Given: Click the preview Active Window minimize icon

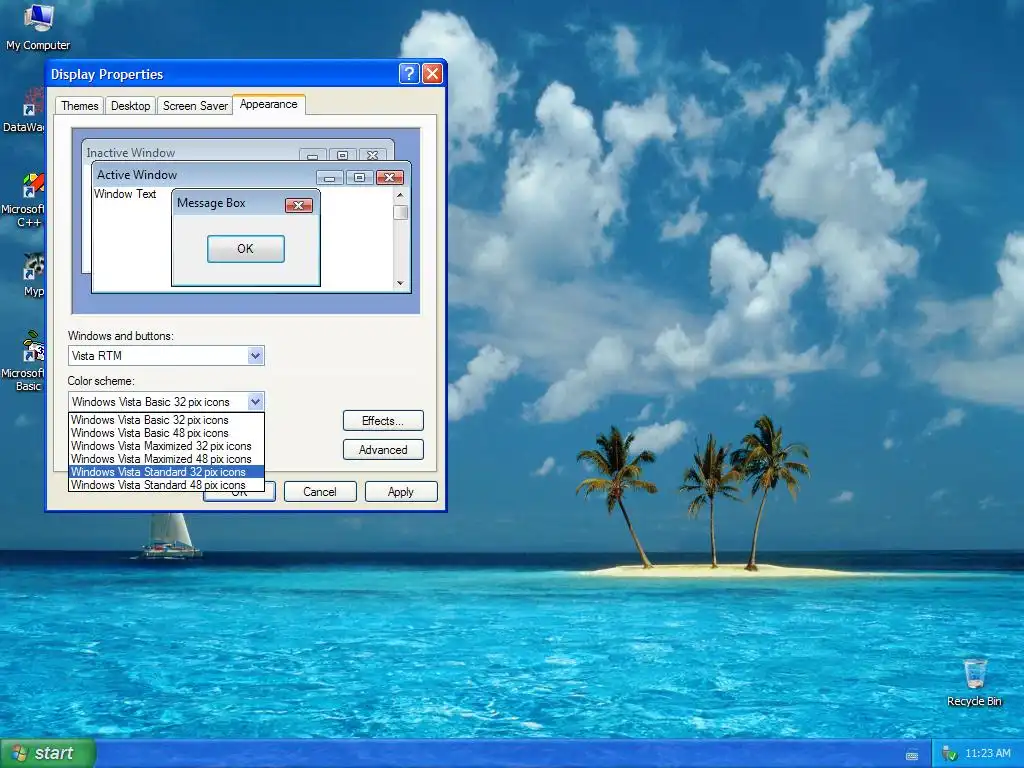Looking at the screenshot, I should pos(329,178).
